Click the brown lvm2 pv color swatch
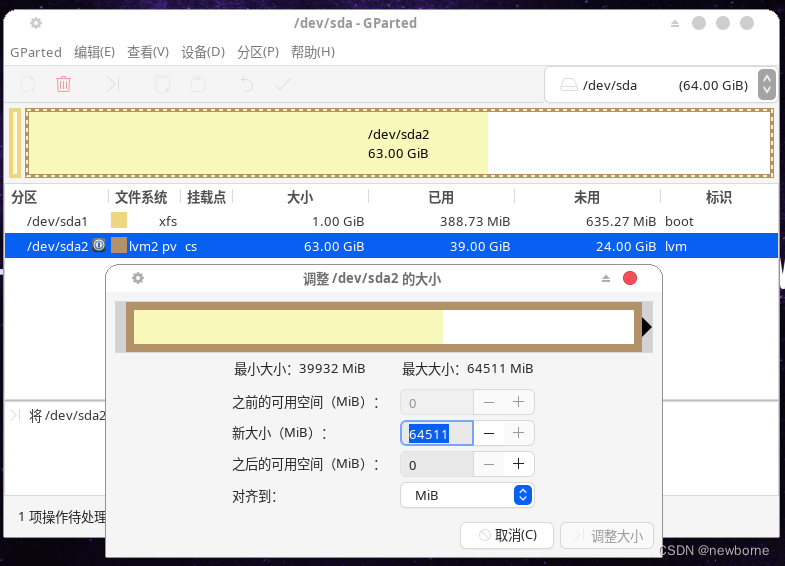 [x=119, y=245]
